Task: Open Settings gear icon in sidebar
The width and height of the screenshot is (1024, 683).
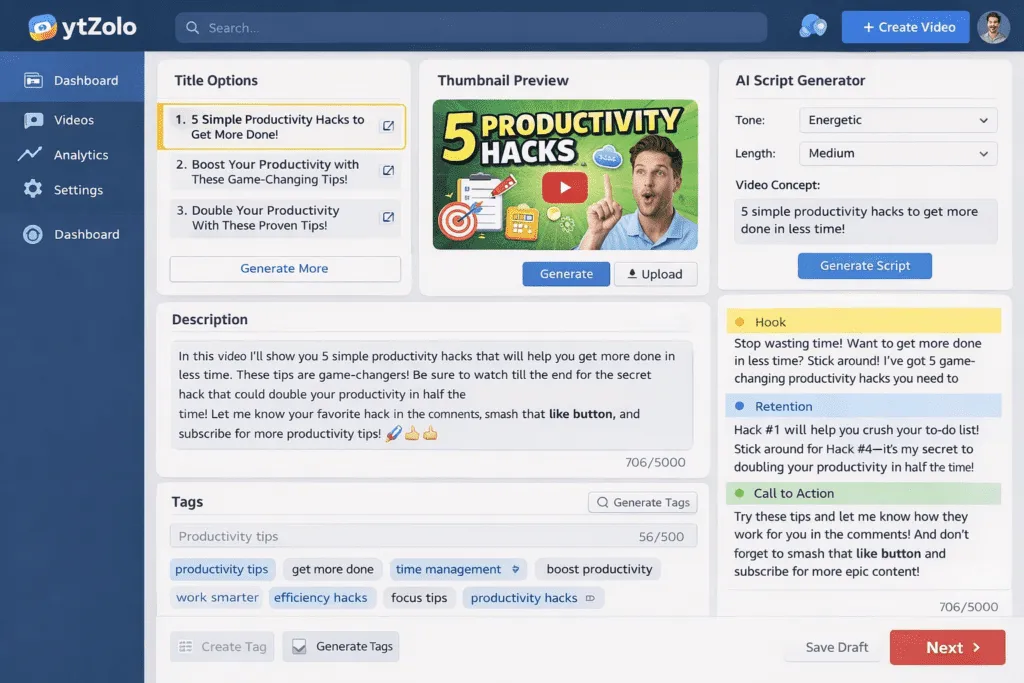Action: 33,189
